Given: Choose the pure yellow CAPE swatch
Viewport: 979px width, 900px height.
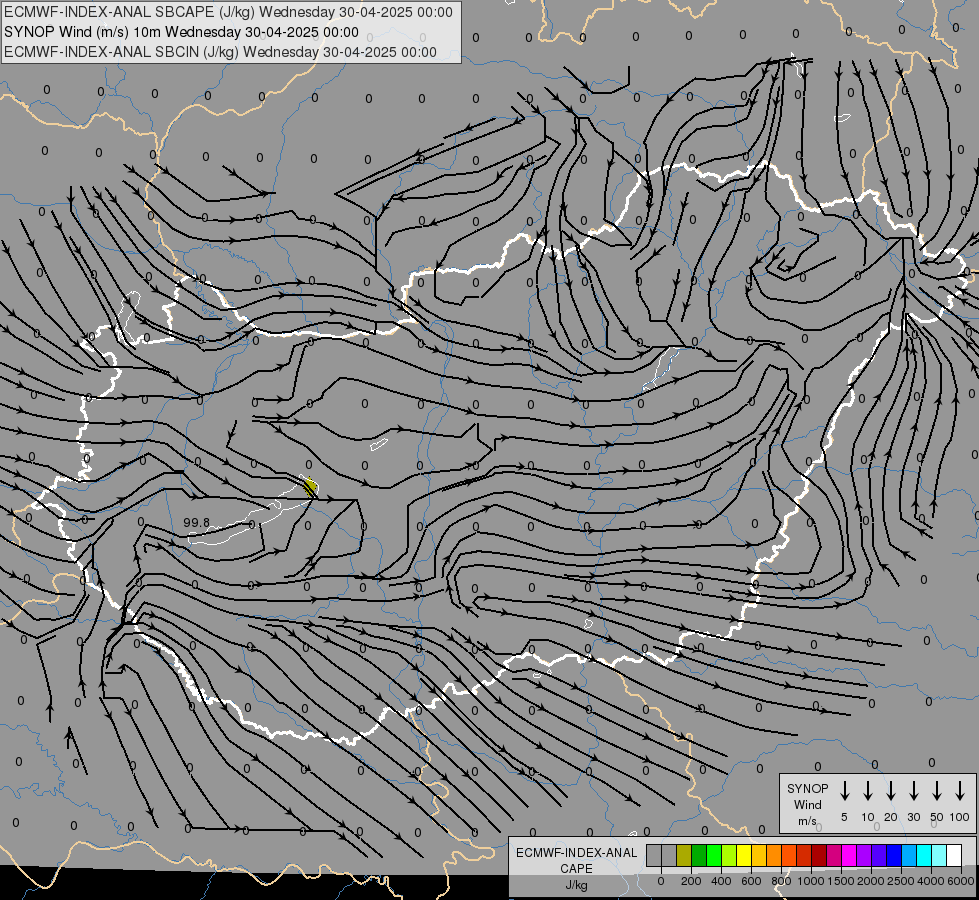Looking at the screenshot, I should (x=744, y=855).
